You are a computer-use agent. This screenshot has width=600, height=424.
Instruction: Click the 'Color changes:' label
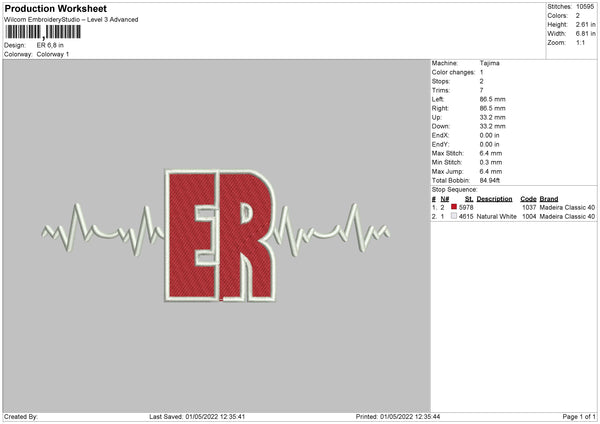[453, 72]
